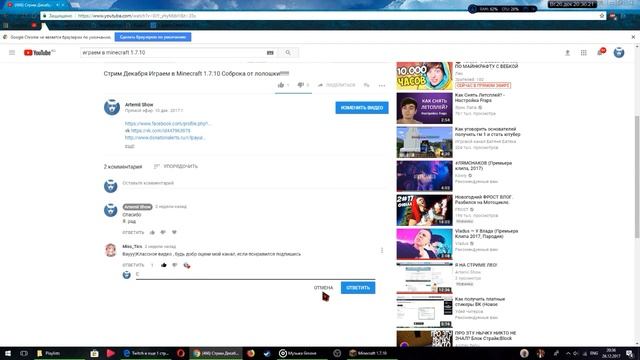The width and height of the screenshot is (640, 360).
Task: Like the video with thumbs-up icon
Action: (x=281, y=85)
